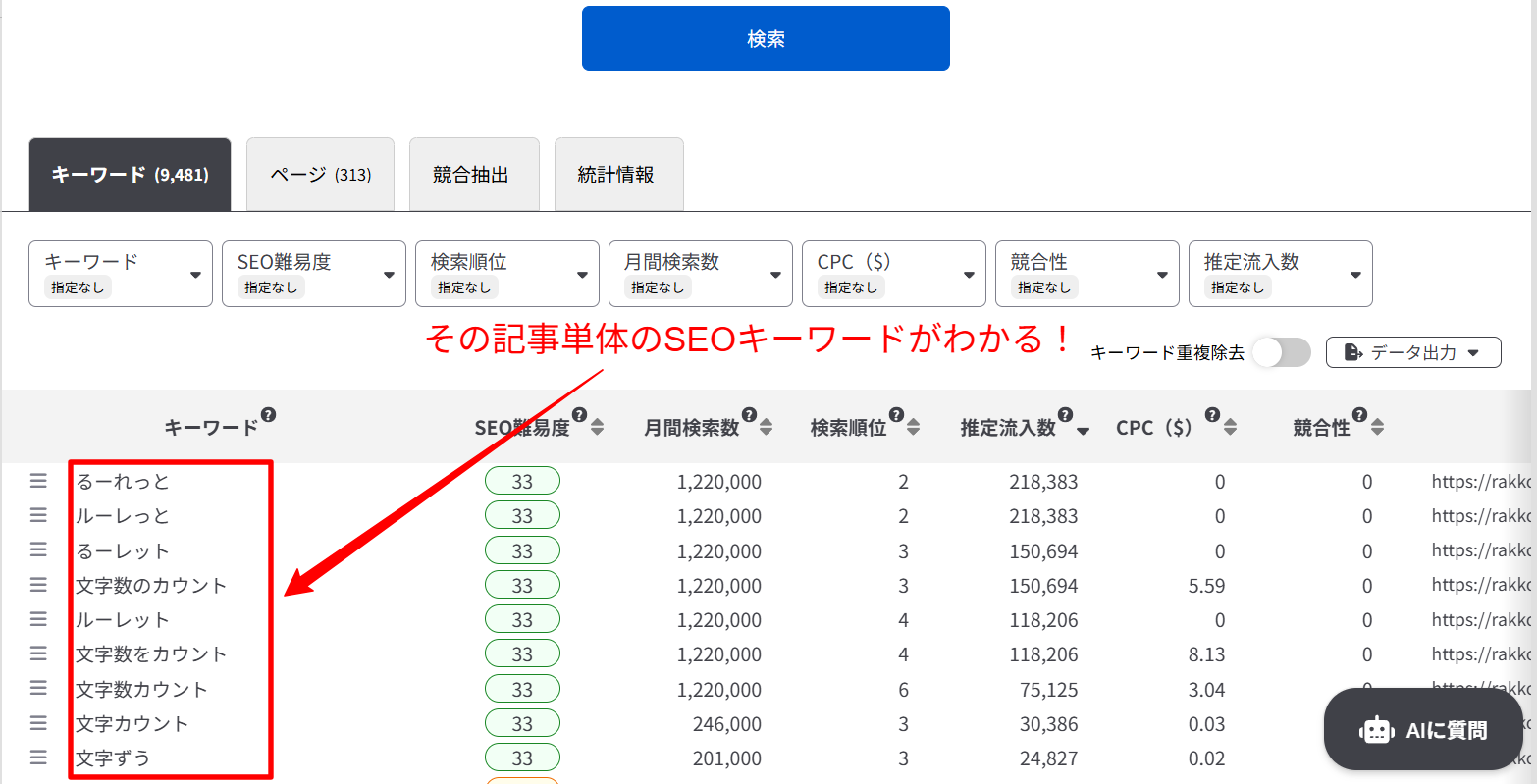Toggle キーワード重複除去 switch
The height and width of the screenshot is (784, 1537).
point(1281,352)
